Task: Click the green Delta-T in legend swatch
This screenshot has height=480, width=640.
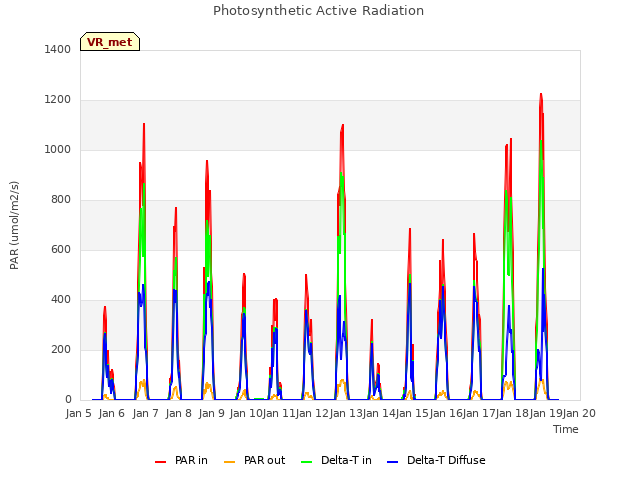Action: pos(307,462)
